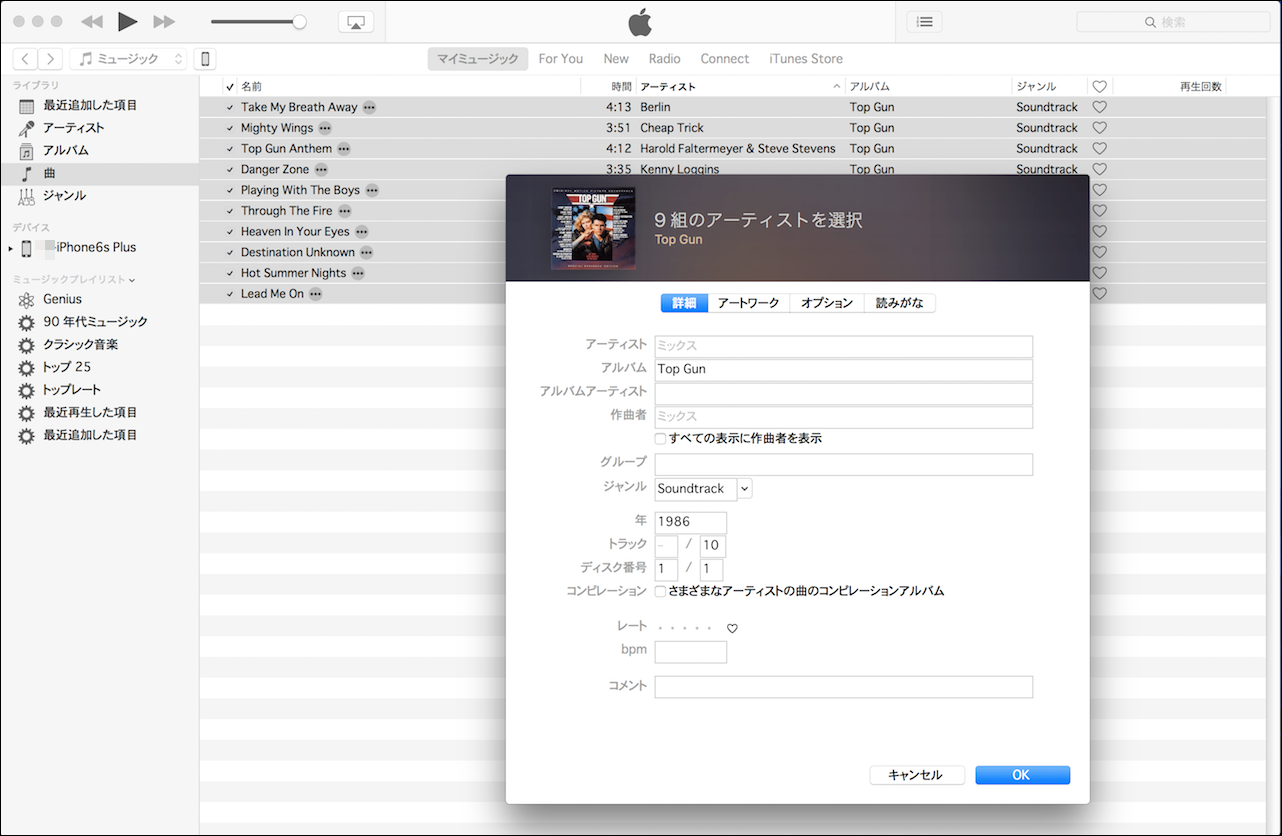Open more options for Through The Fire

click(344, 211)
